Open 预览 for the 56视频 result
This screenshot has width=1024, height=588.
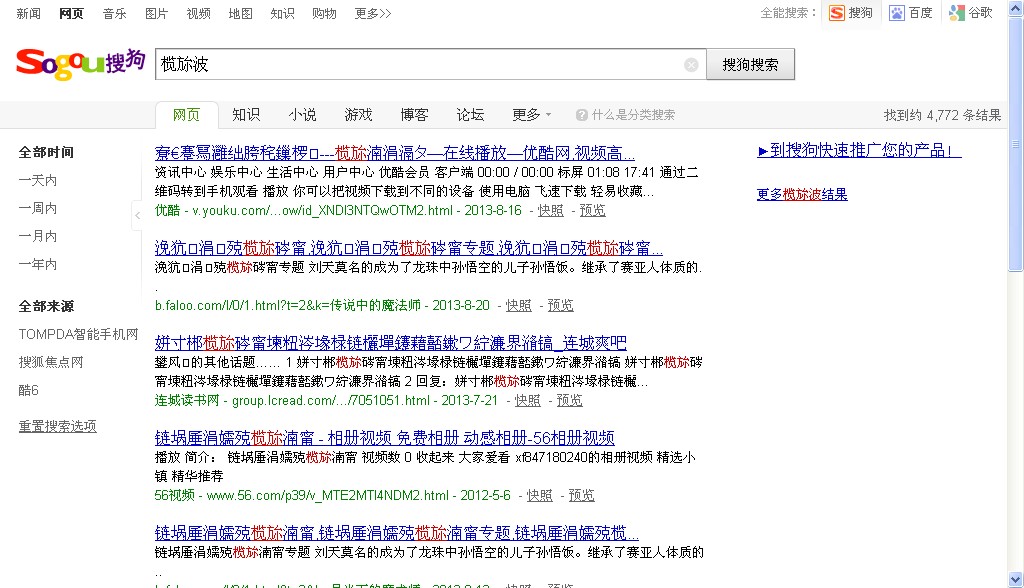pos(581,495)
